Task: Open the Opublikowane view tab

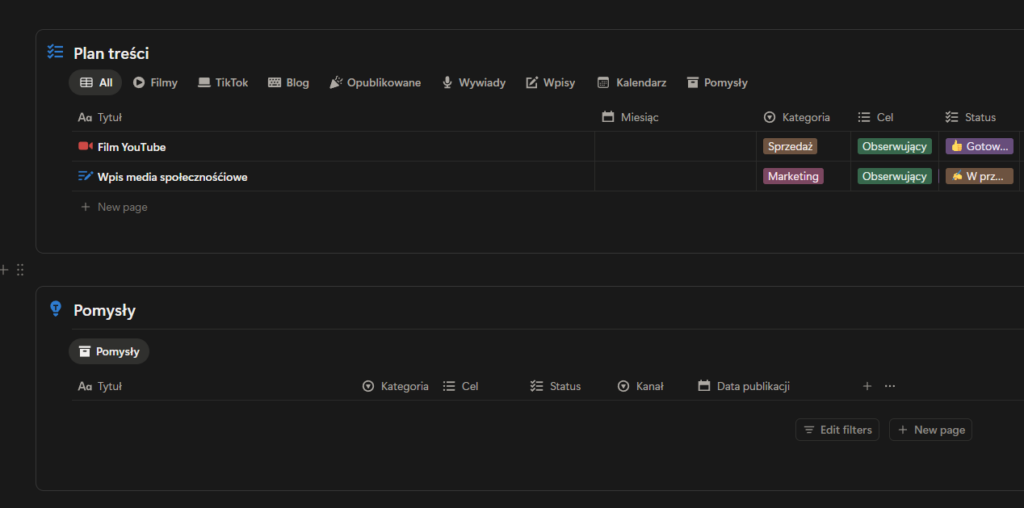Action: click(x=375, y=83)
